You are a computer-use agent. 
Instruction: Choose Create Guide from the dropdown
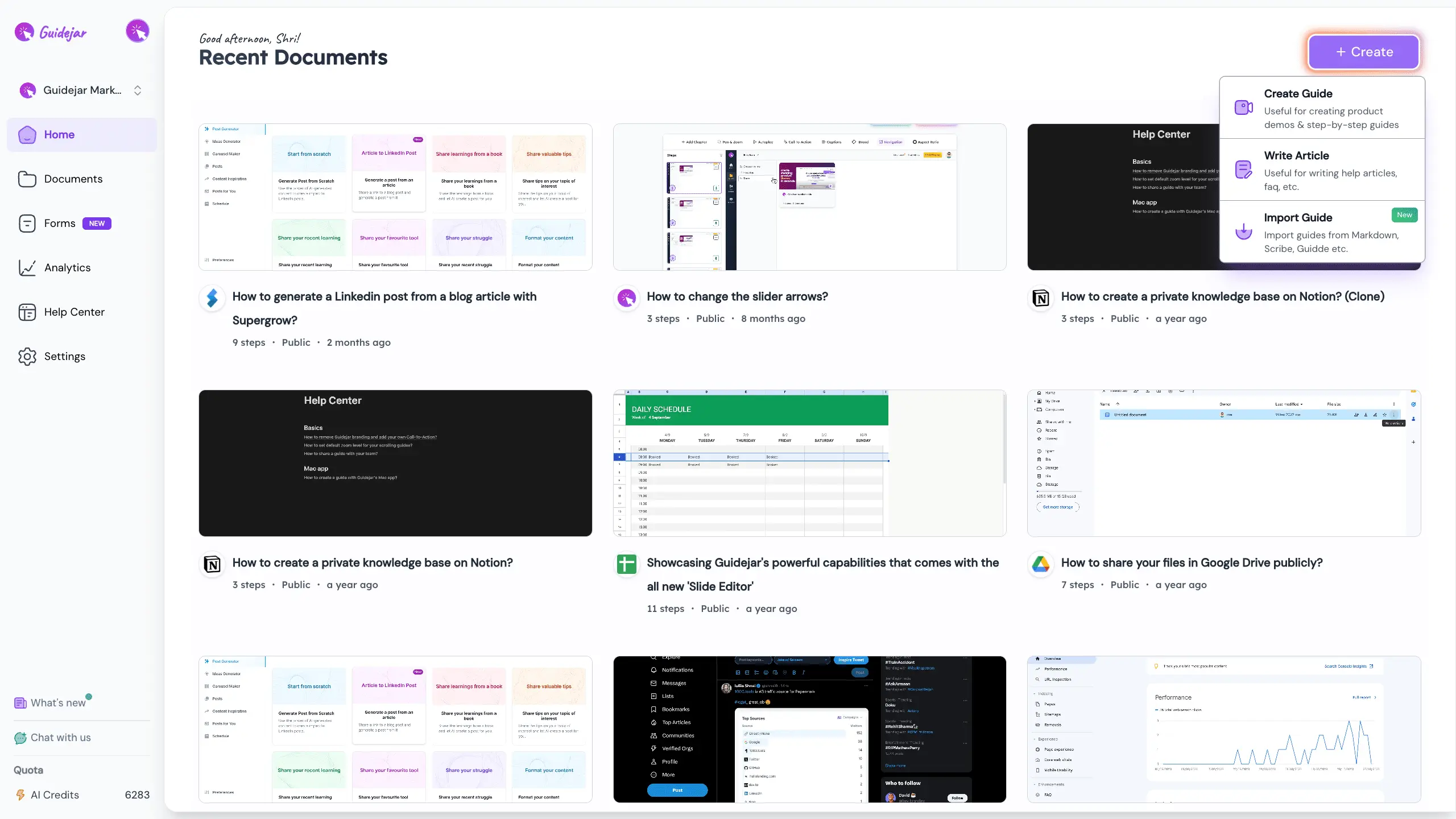tap(1322, 108)
